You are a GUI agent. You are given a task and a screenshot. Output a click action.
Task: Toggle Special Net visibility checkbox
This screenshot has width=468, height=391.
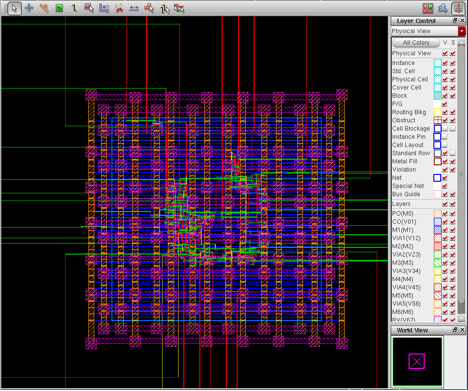(445, 186)
